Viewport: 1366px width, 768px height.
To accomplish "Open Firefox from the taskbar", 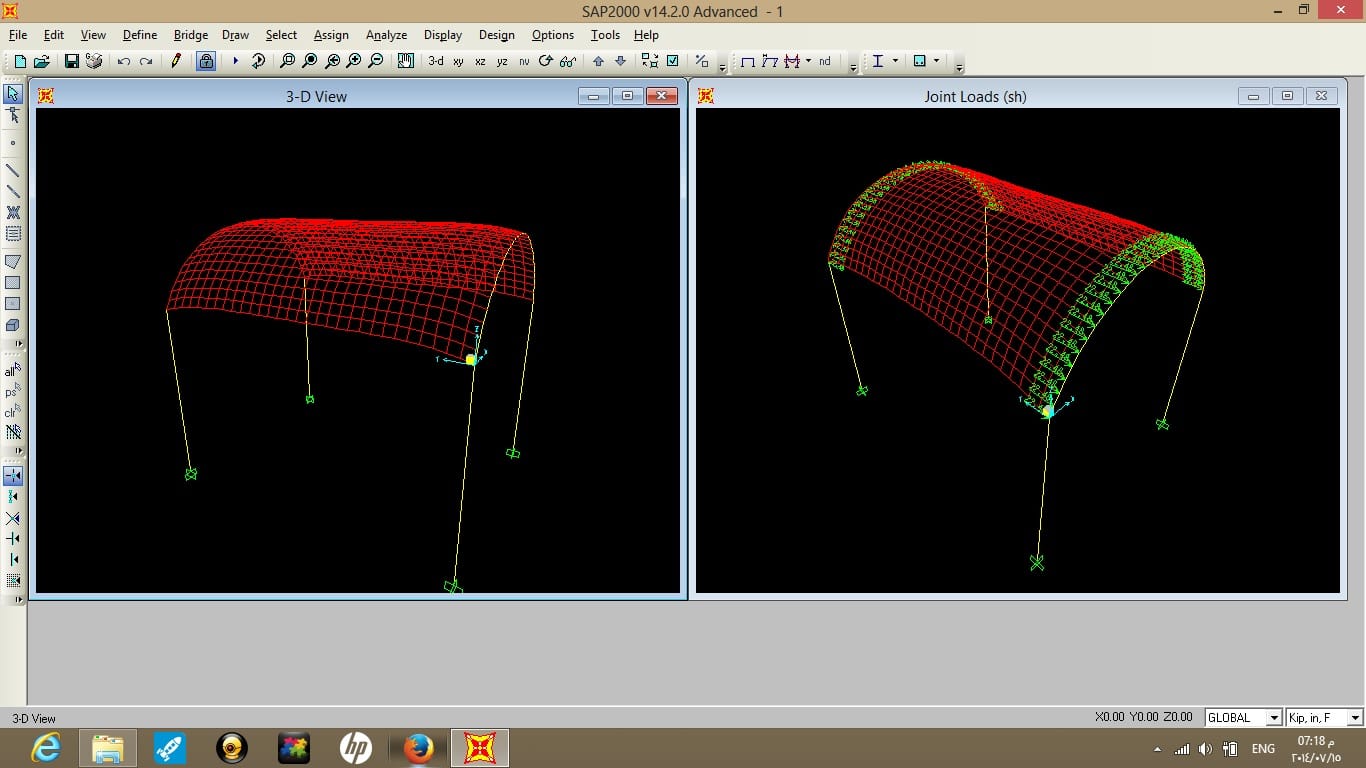I will coord(419,748).
